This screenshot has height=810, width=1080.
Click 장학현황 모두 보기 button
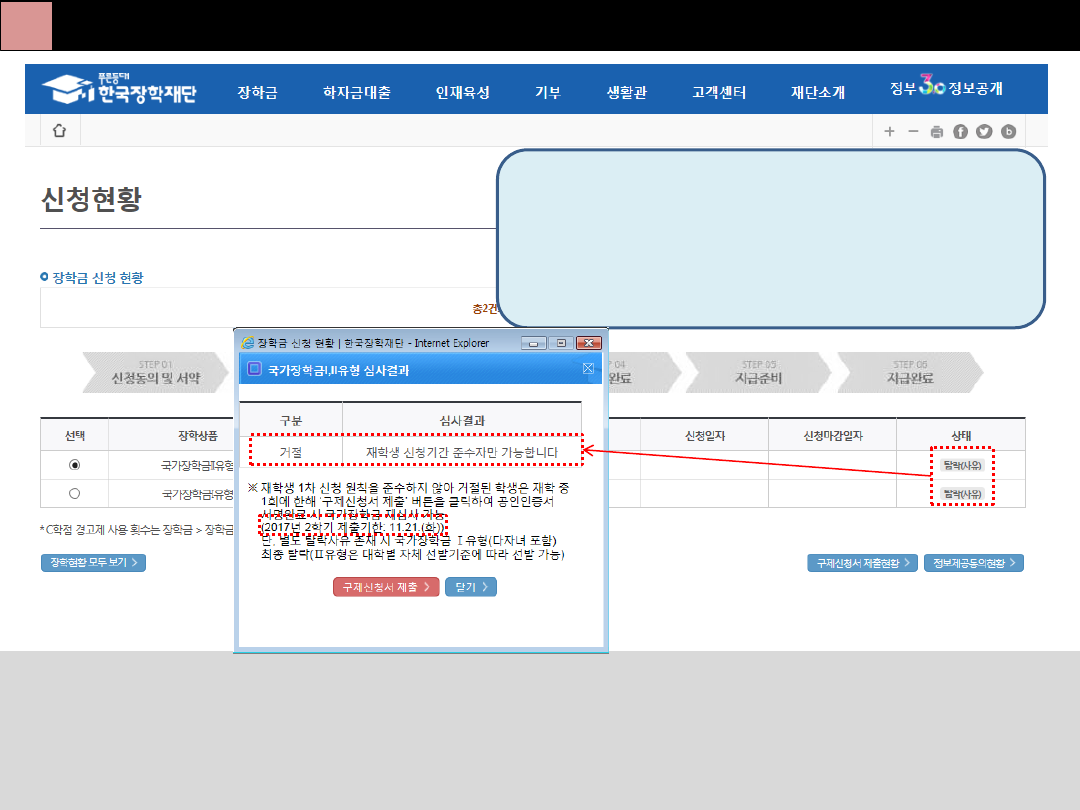pyautogui.click(x=93, y=563)
